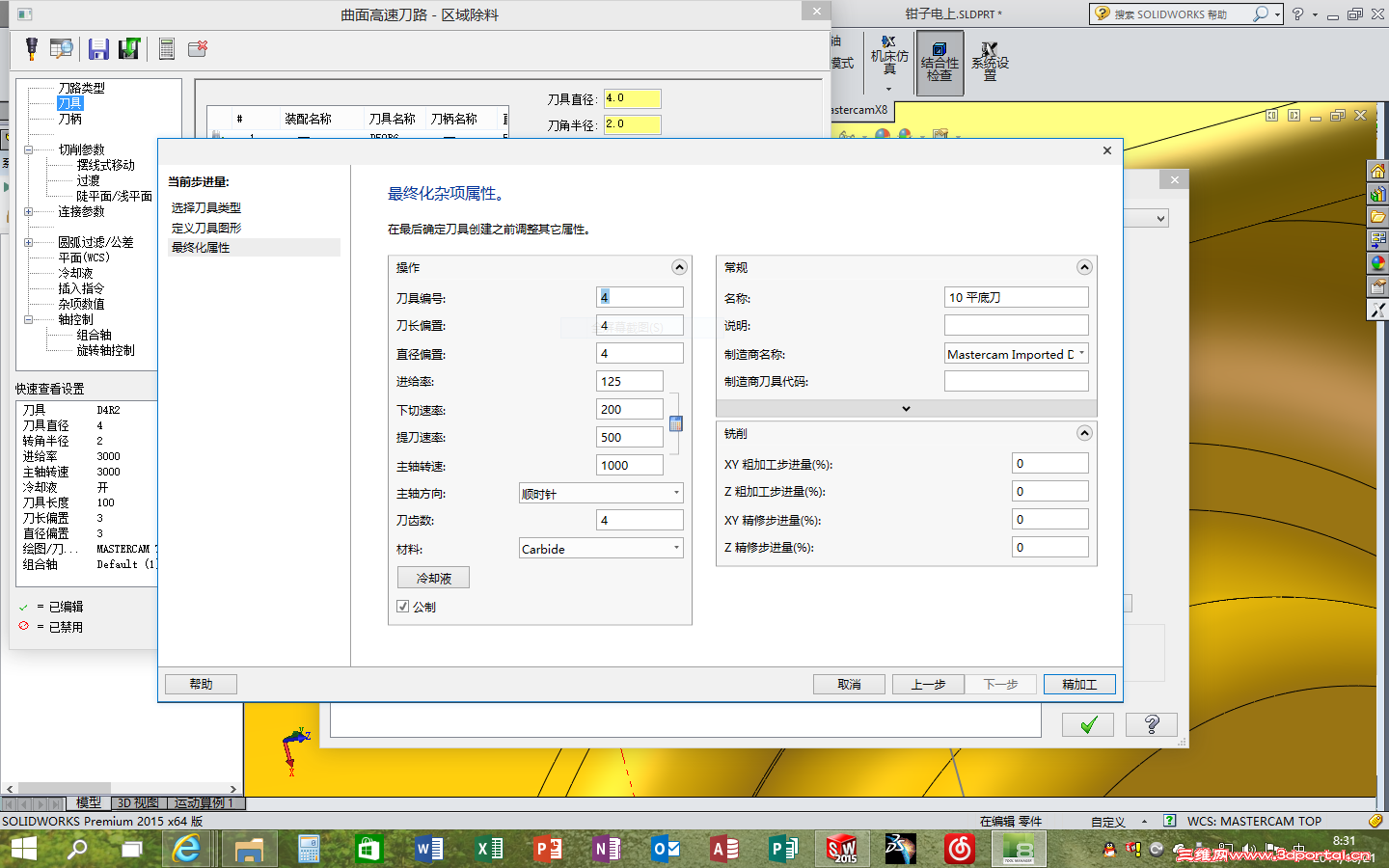Open the 机床仿真 machine simulation tool
The image size is (1389, 868).
tap(889, 63)
